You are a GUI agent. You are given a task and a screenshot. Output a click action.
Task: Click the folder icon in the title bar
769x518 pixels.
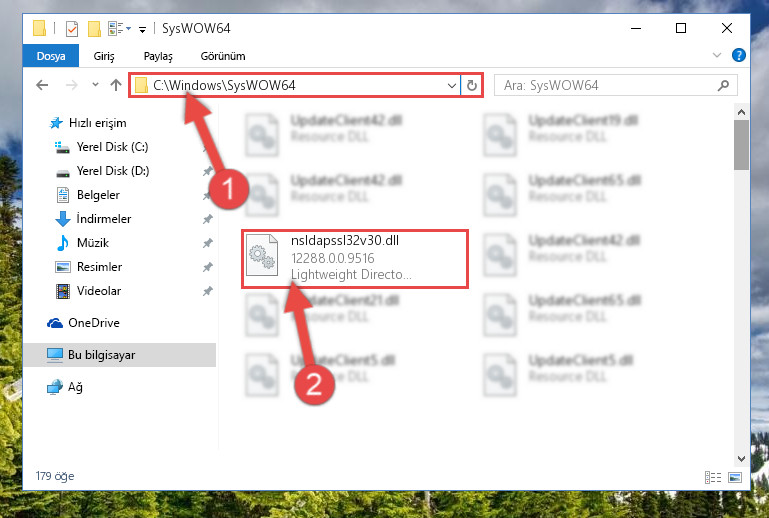pyautogui.click(x=40, y=28)
